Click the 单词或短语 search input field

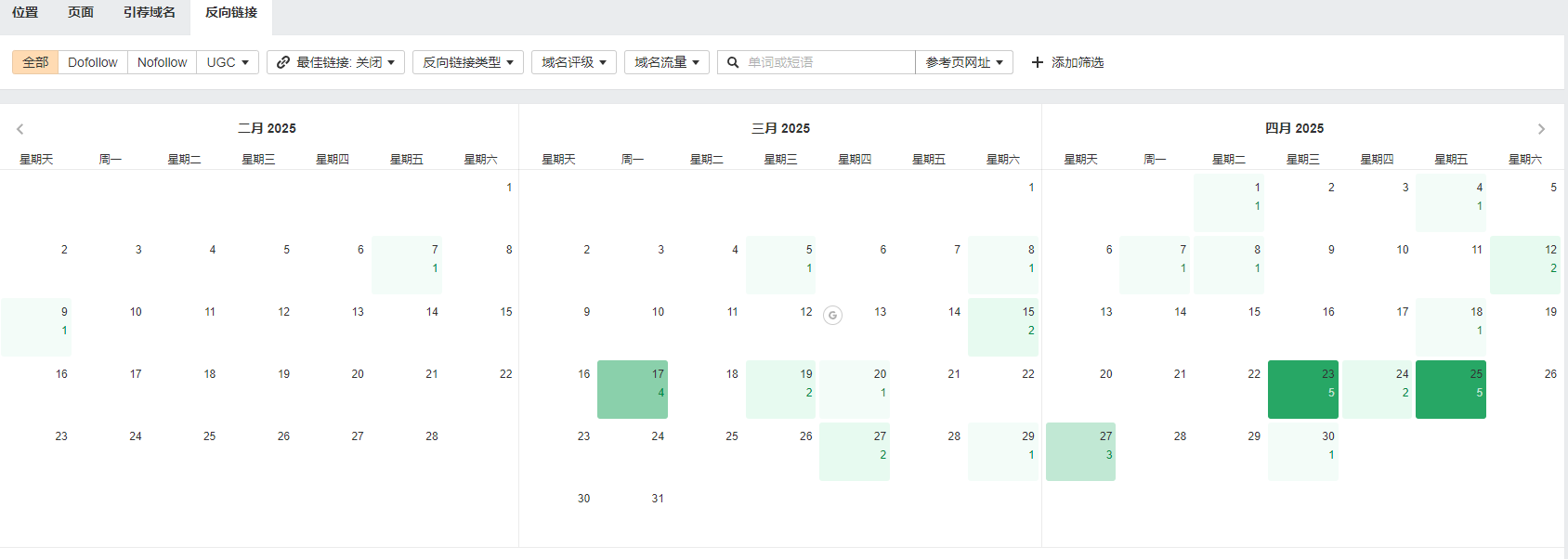coord(829,62)
